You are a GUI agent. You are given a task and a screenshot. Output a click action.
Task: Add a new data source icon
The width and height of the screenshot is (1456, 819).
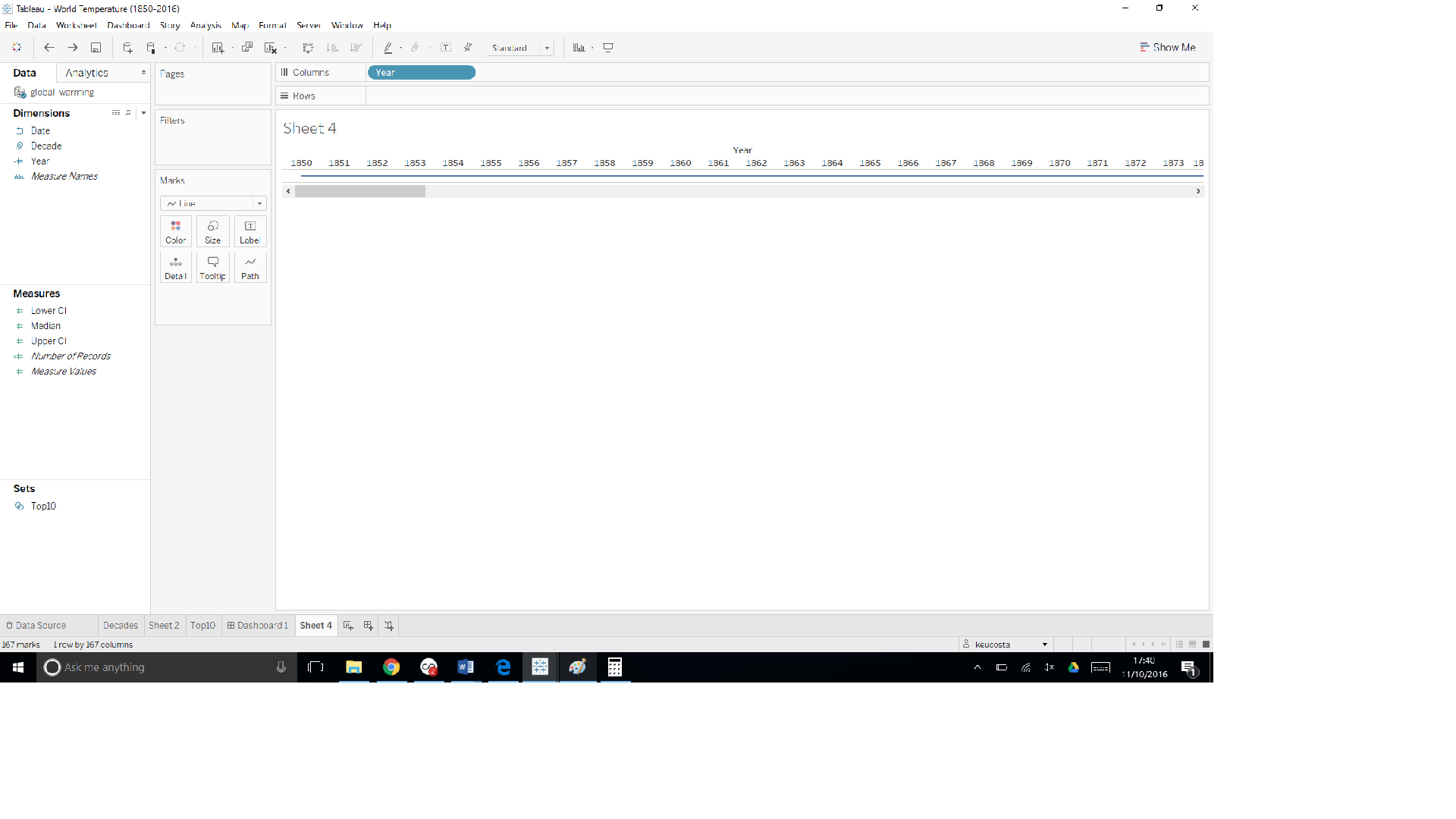click(127, 48)
